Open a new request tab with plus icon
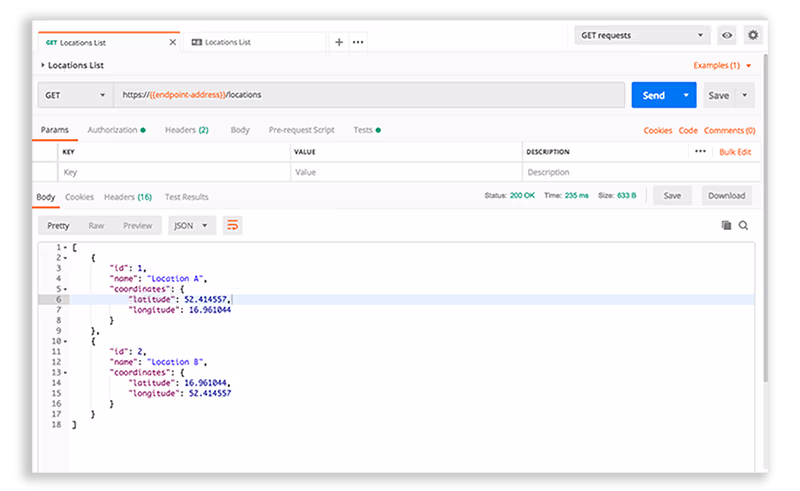Image resolution: width=800 pixels, height=491 pixels. [339, 42]
